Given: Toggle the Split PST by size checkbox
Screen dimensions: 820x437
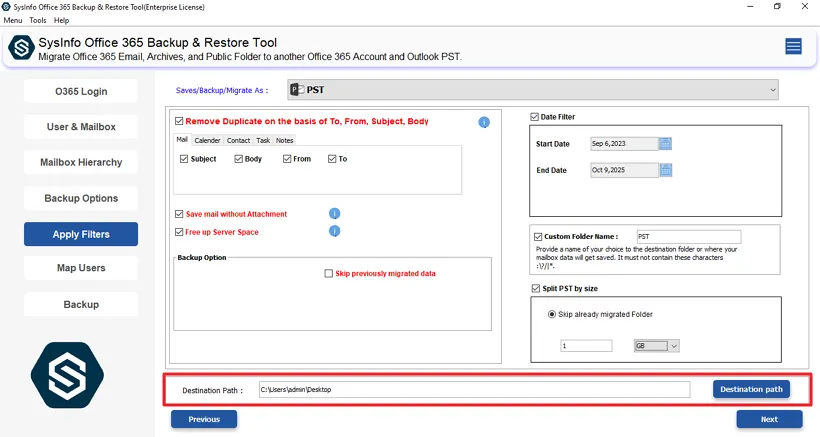Looking at the screenshot, I should pos(535,288).
